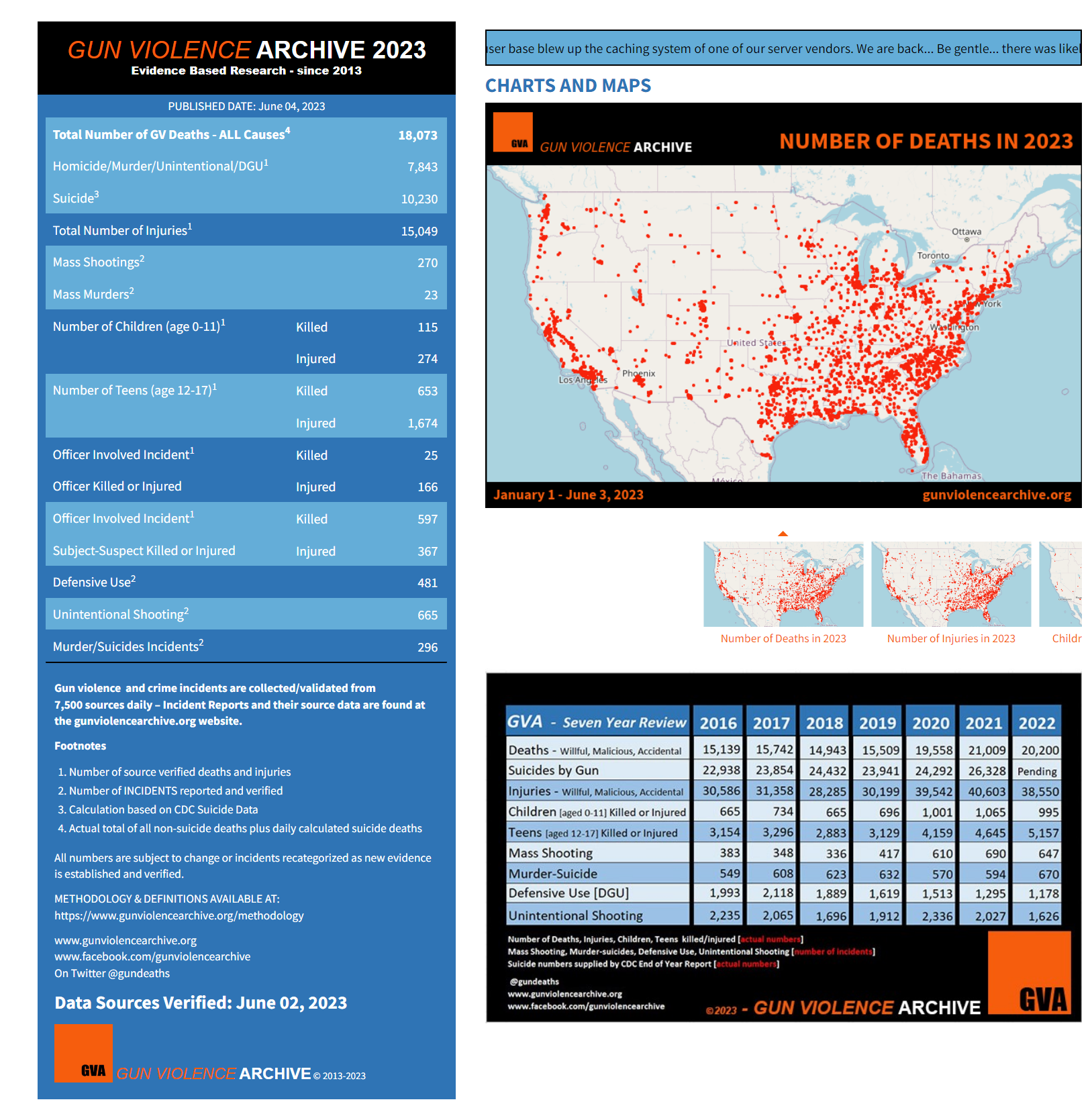The image size is (1092, 1108).
Task: Click the Footnotes heading
Action: pos(81,746)
